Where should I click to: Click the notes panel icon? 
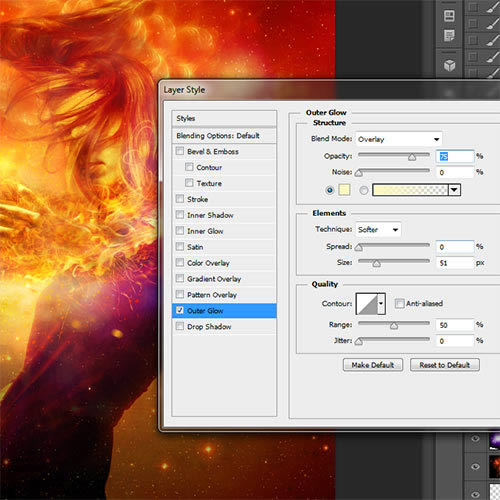(449, 35)
